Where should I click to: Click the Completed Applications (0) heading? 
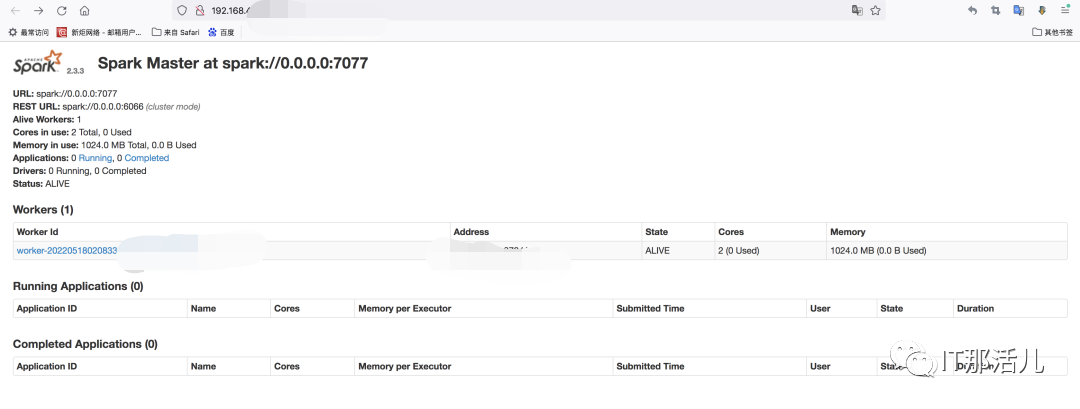pos(85,344)
